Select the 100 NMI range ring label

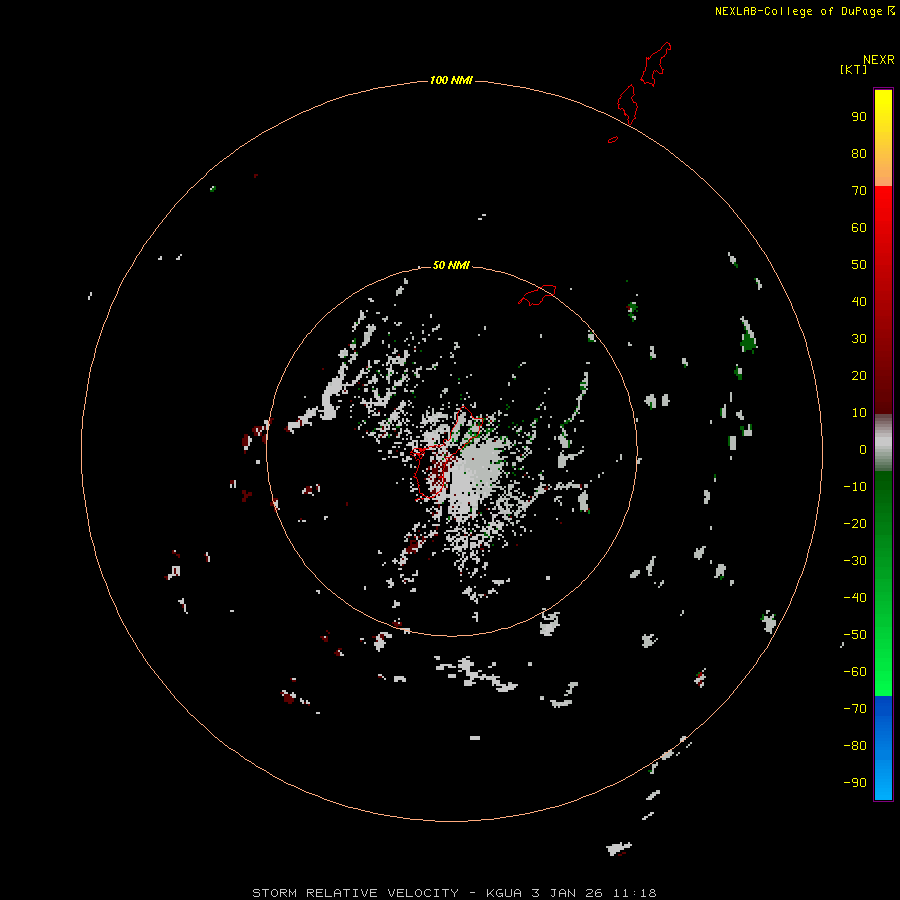(x=451, y=80)
